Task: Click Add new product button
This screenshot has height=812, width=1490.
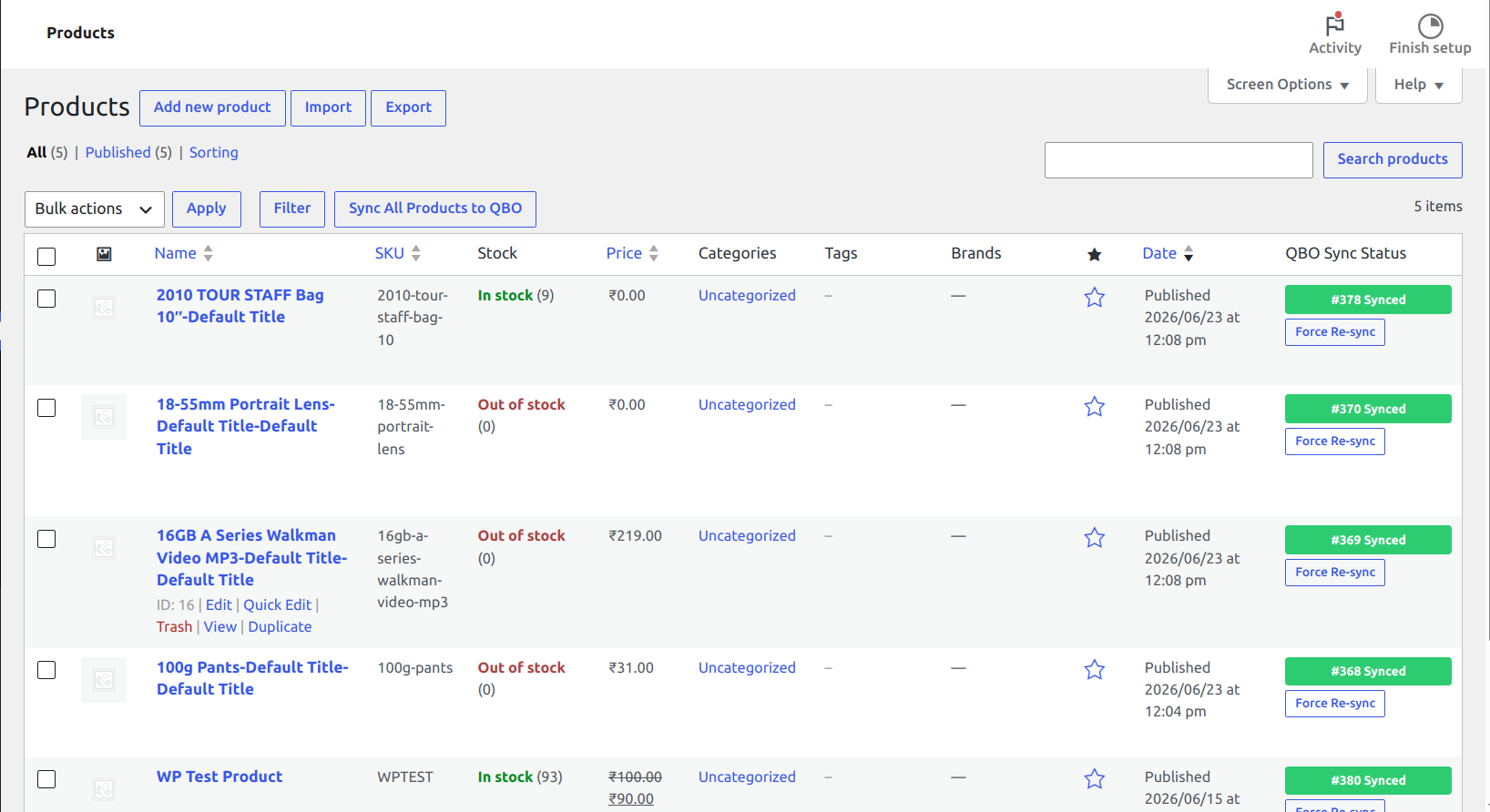Action: [x=212, y=108]
